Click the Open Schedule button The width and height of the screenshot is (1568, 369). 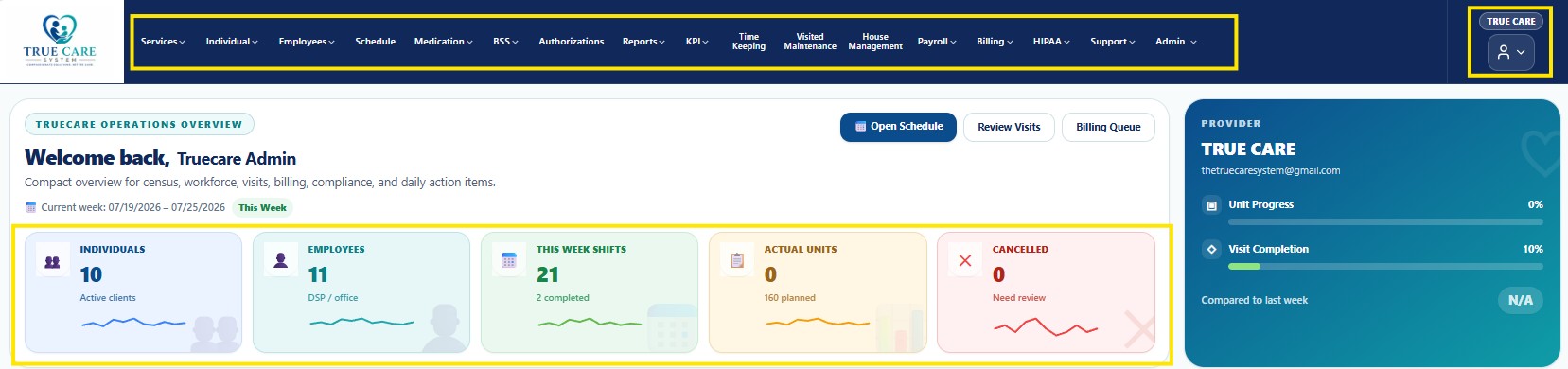coord(898,127)
